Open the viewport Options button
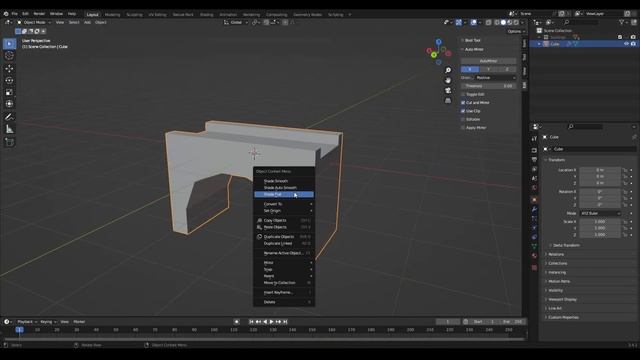 coord(516,31)
